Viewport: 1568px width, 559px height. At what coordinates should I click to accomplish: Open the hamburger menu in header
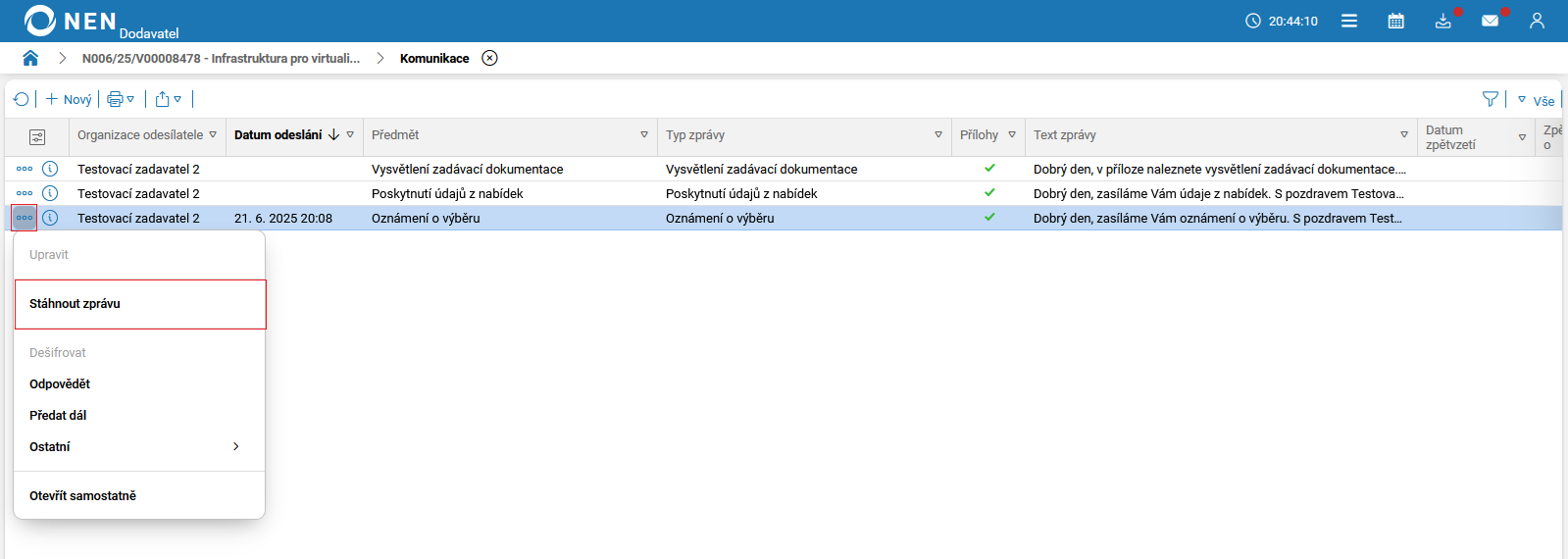(1349, 21)
